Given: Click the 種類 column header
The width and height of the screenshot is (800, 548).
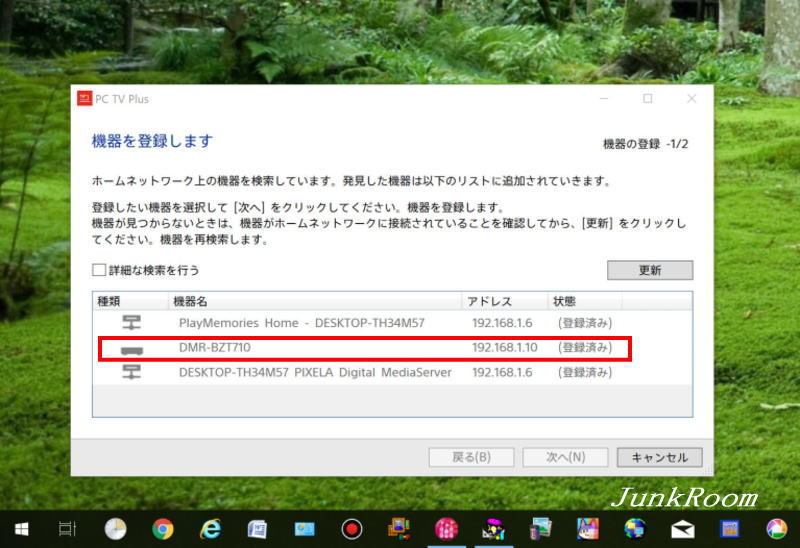Looking at the screenshot, I should click(x=131, y=302).
